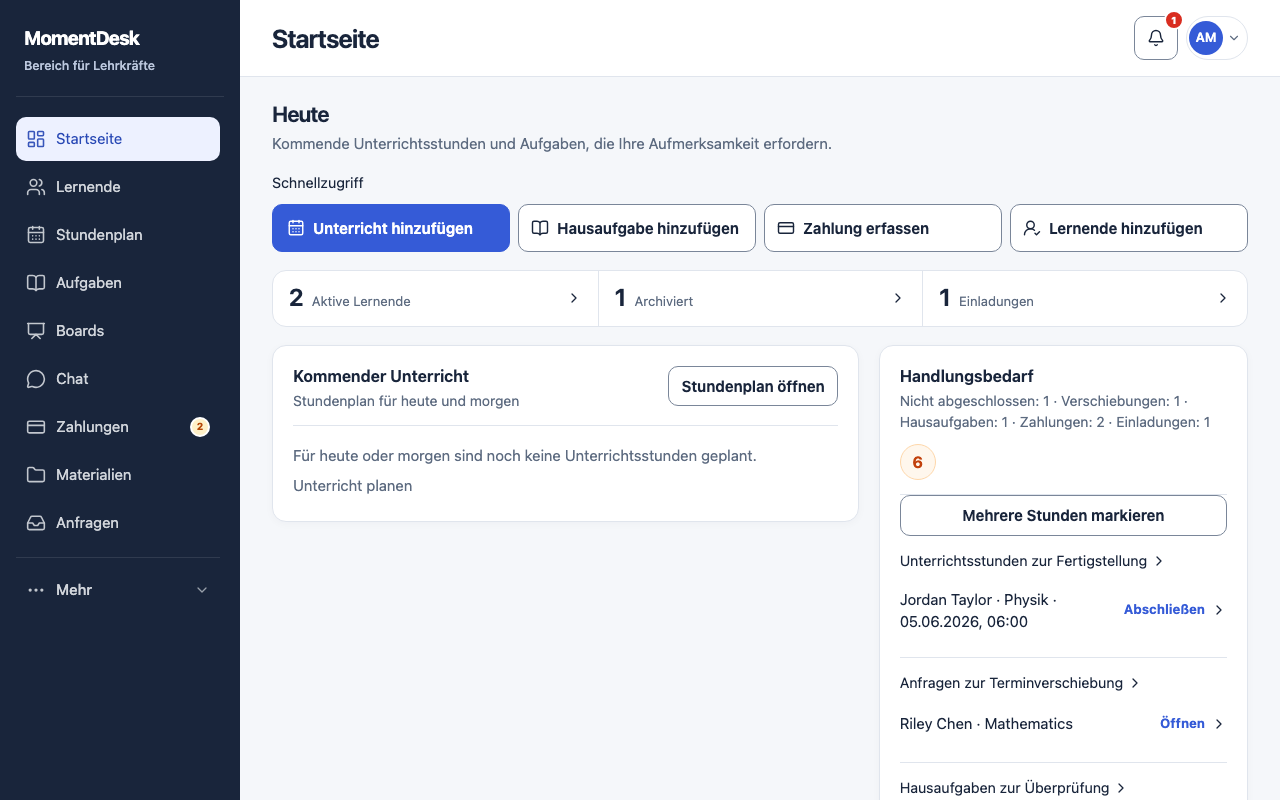Click the three-dots icon beside Mehr

click(36, 590)
